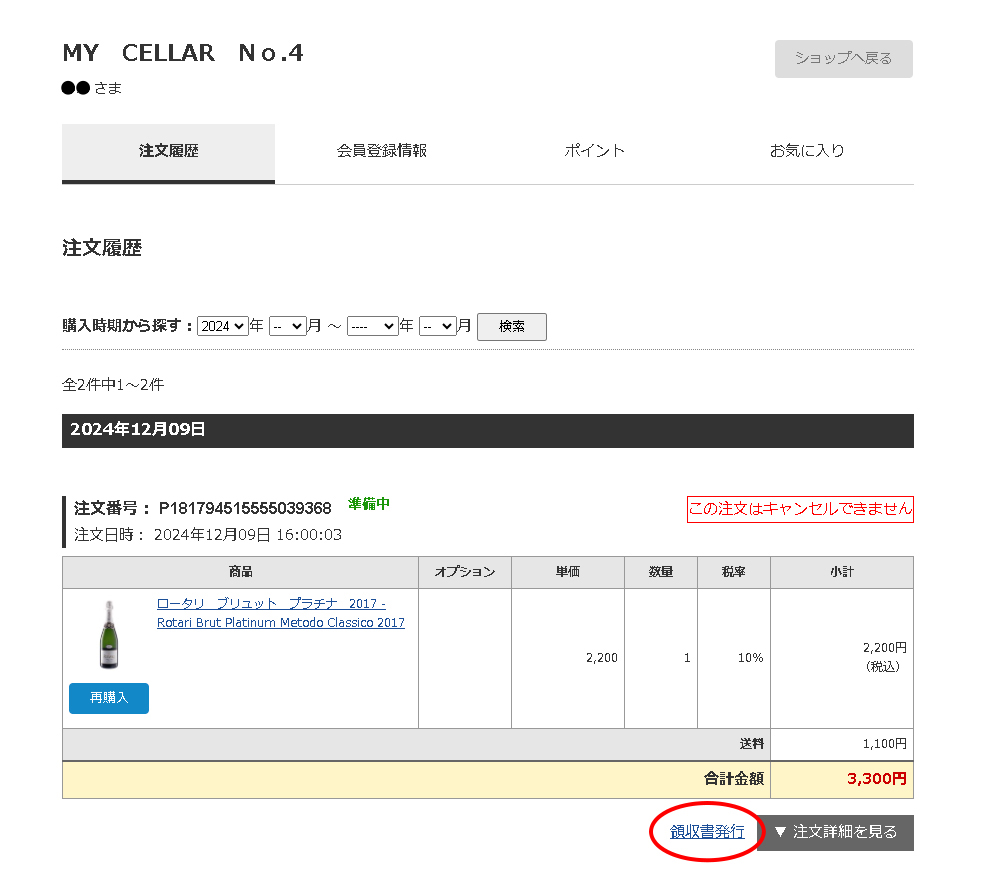Viewport: 984px width, 889px height.
Task: Click the red cancellation notice box
Action: 800,509
